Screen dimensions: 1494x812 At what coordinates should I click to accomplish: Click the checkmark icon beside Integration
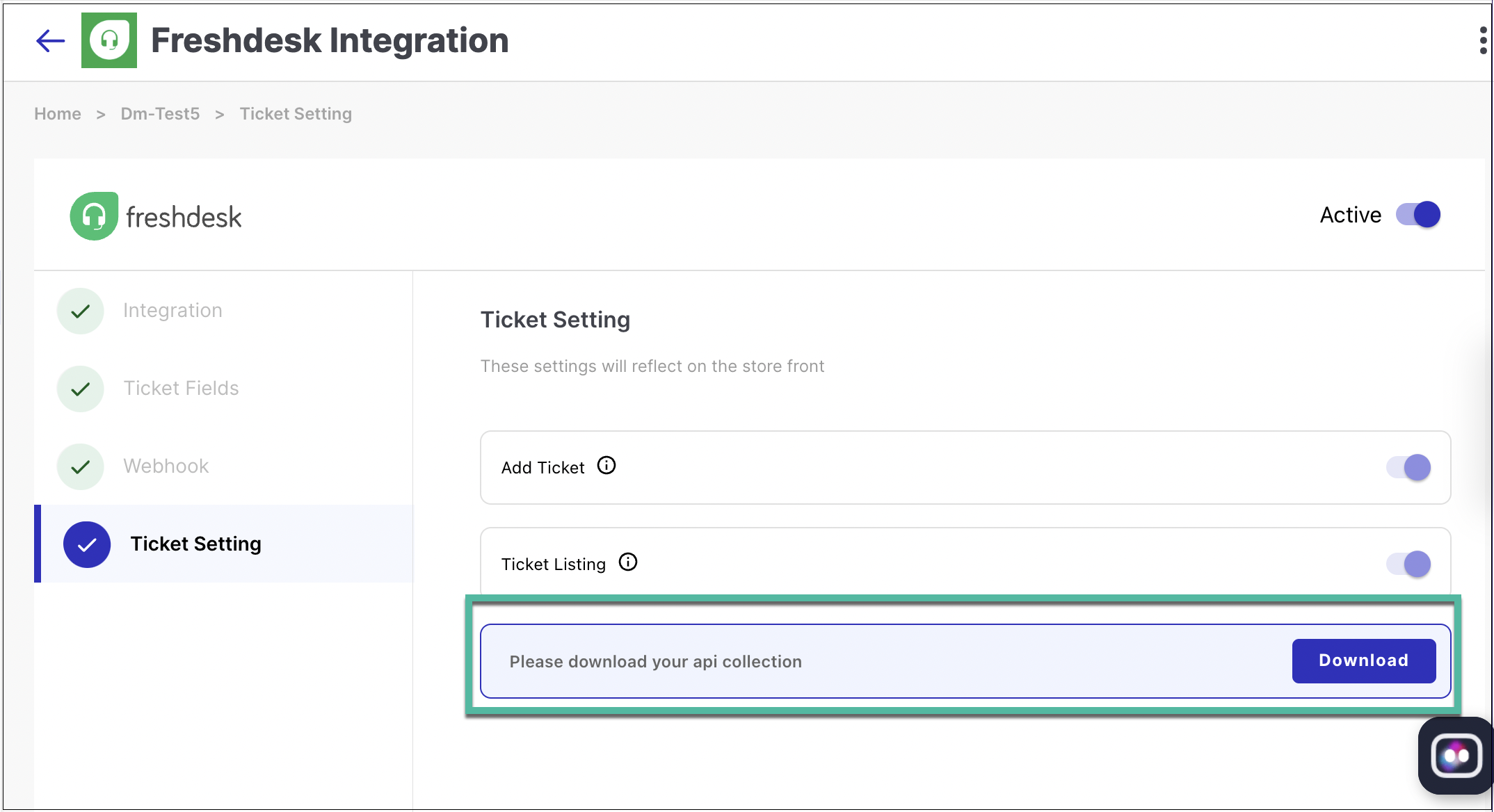(x=80, y=311)
